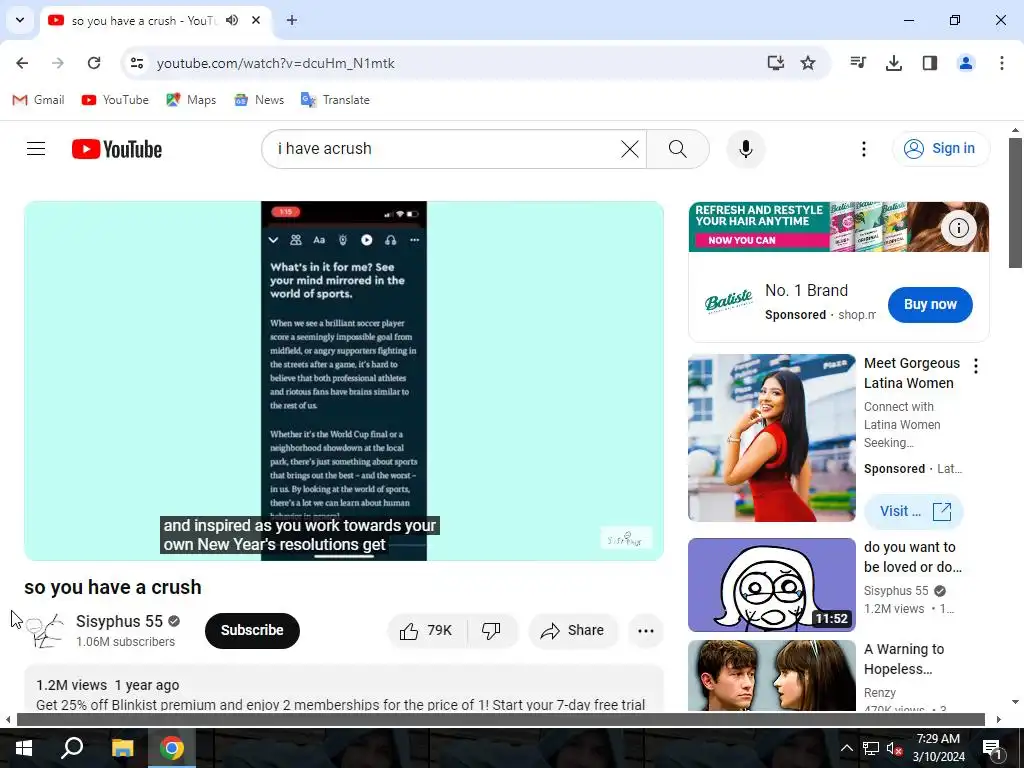The height and width of the screenshot is (768, 1024).
Task: Click Visit button on sponsored ad
Action: click(x=914, y=511)
